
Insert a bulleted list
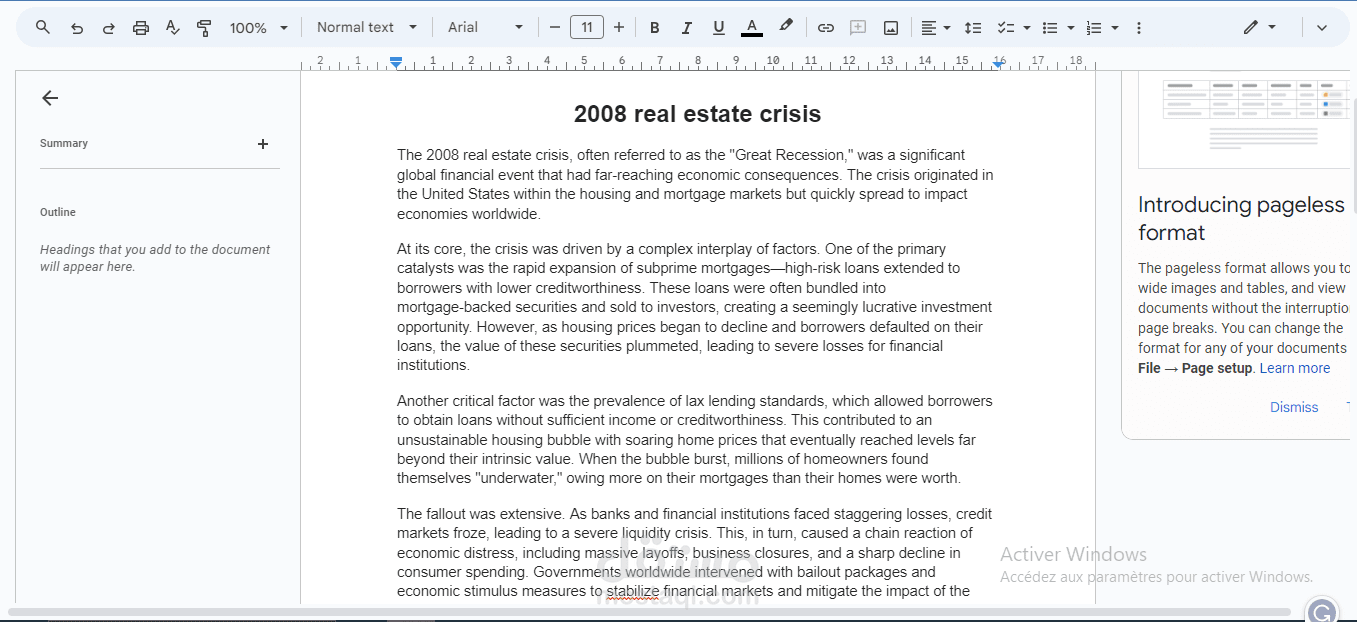tap(1049, 28)
